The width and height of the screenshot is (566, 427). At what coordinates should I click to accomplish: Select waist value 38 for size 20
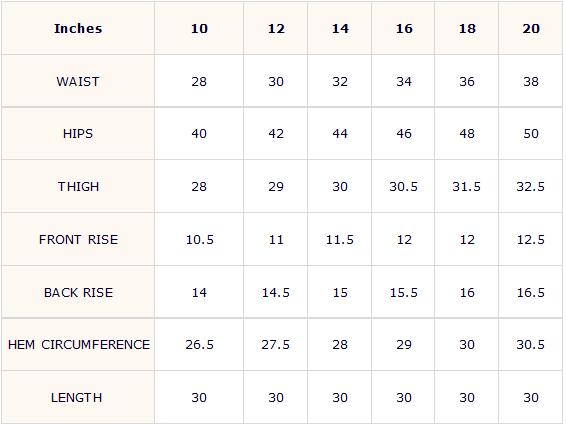click(x=531, y=81)
